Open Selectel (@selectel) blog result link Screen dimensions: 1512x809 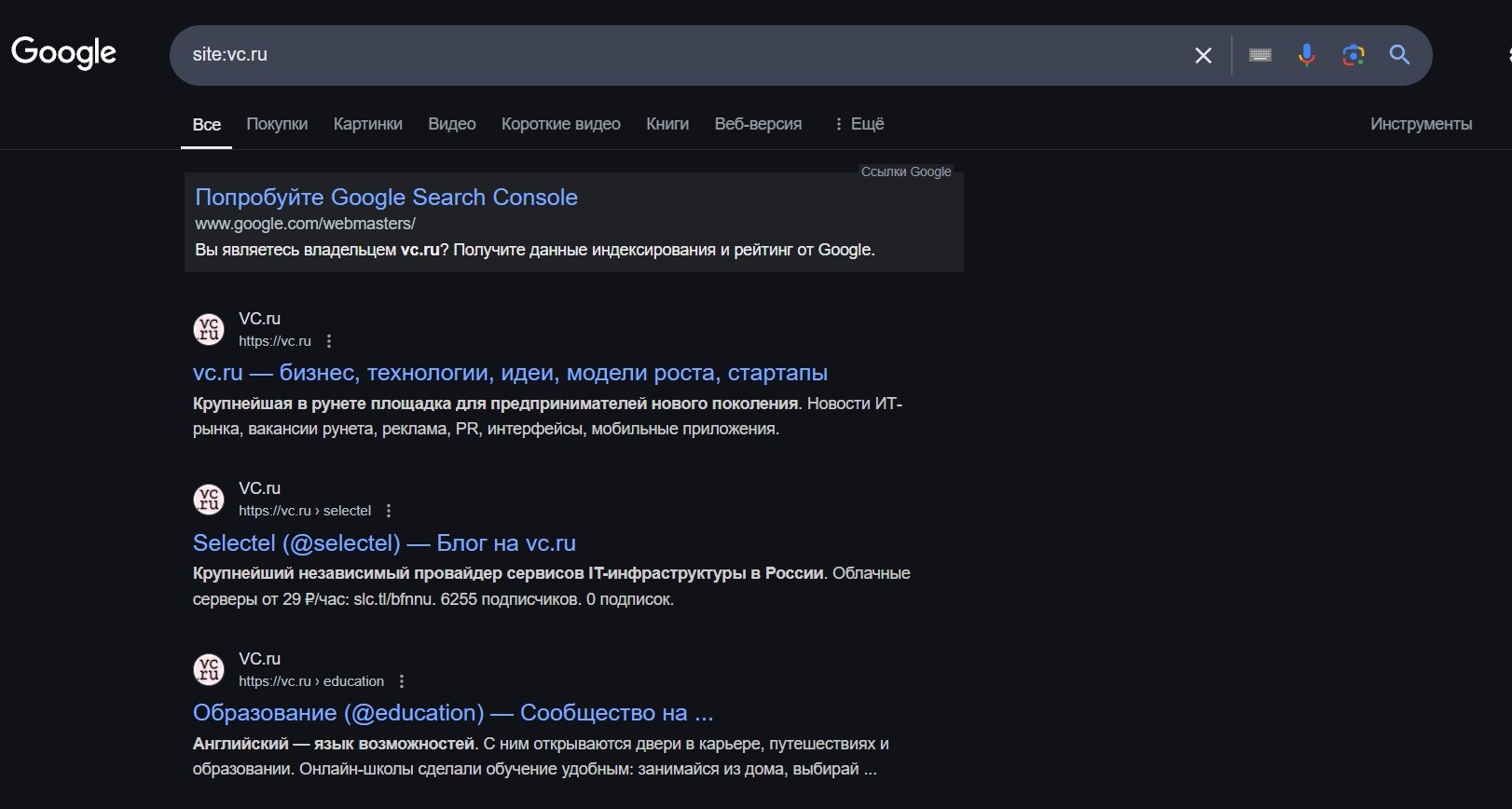pos(384,543)
